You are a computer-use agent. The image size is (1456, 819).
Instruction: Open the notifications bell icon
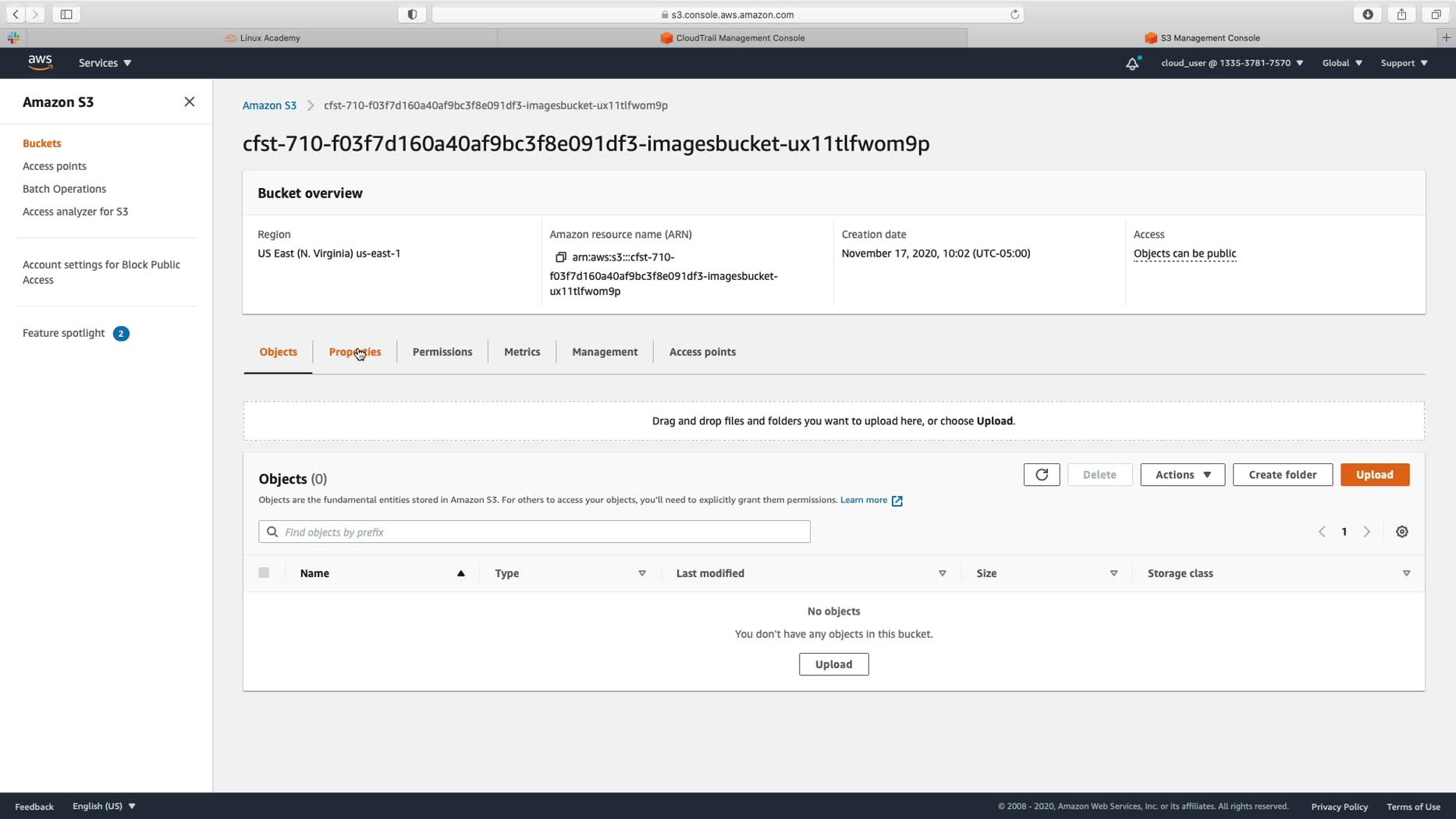pyautogui.click(x=1132, y=63)
